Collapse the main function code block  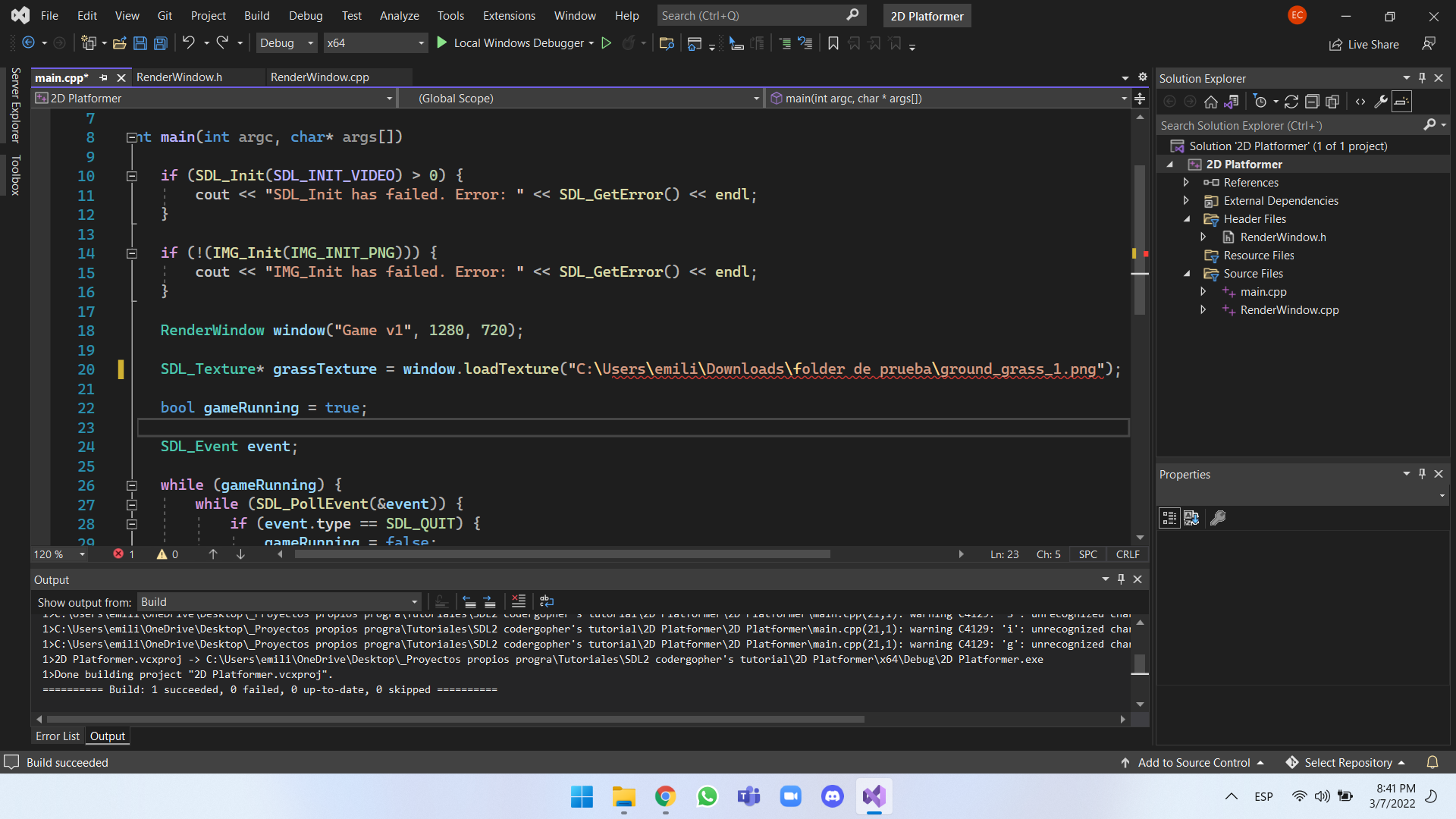click(x=131, y=137)
